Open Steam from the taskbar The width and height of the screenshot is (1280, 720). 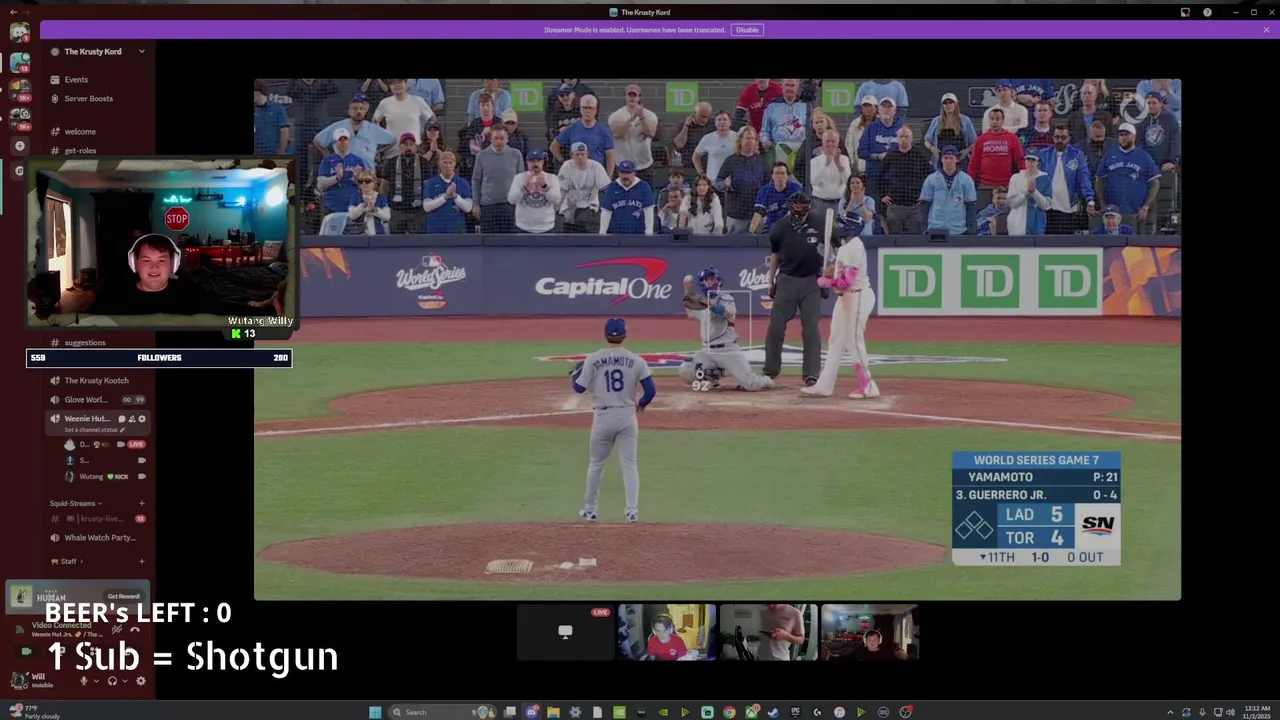point(772,712)
